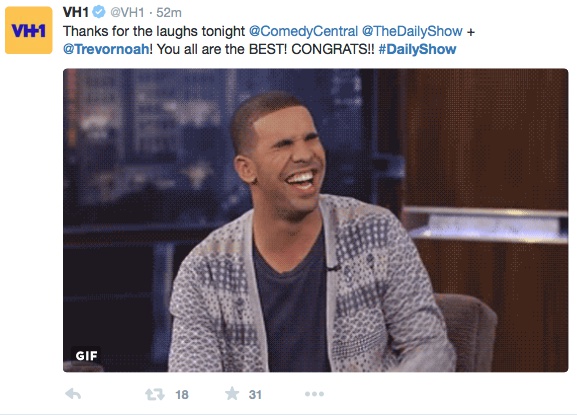Retweet using the retweet arrows icon
577x415 pixels.
(155, 394)
